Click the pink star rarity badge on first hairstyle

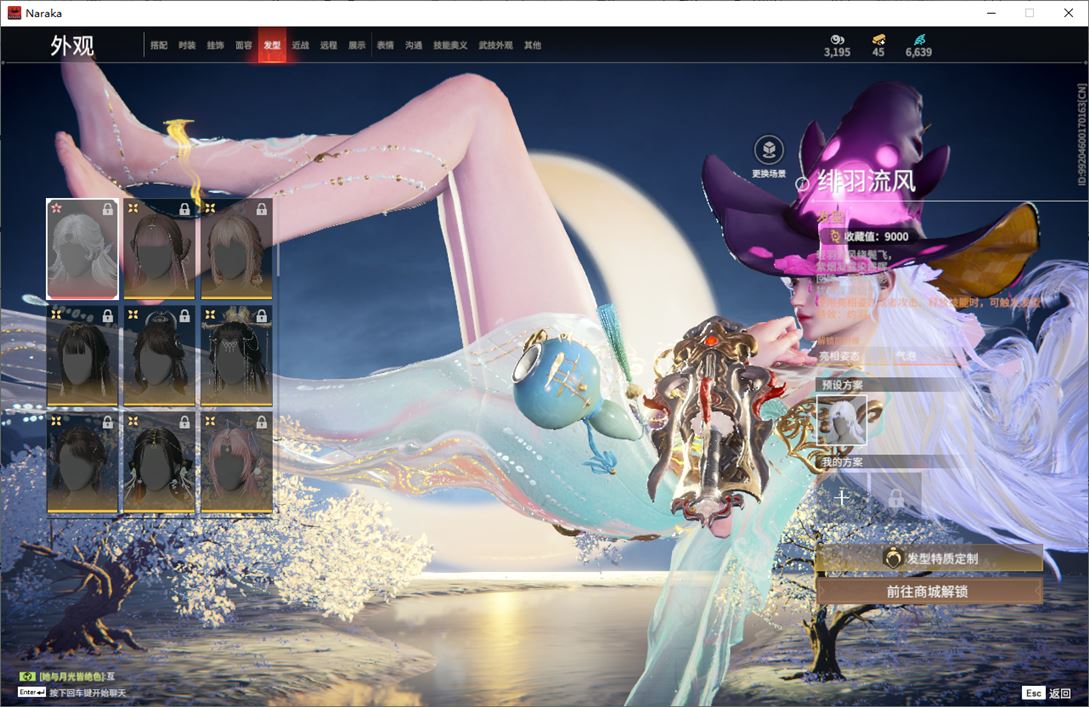click(x=56, y=208)
